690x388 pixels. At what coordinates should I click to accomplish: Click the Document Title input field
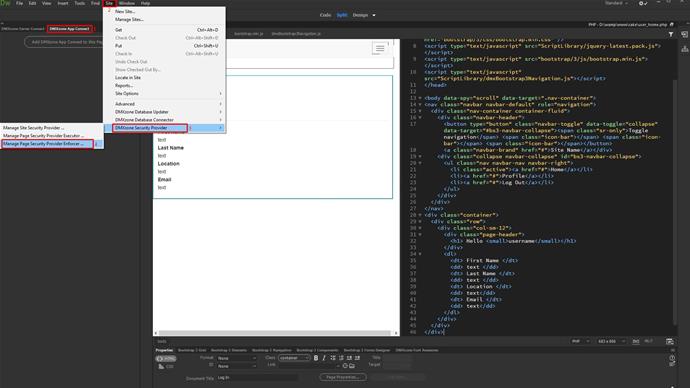(x=257, y=377)
